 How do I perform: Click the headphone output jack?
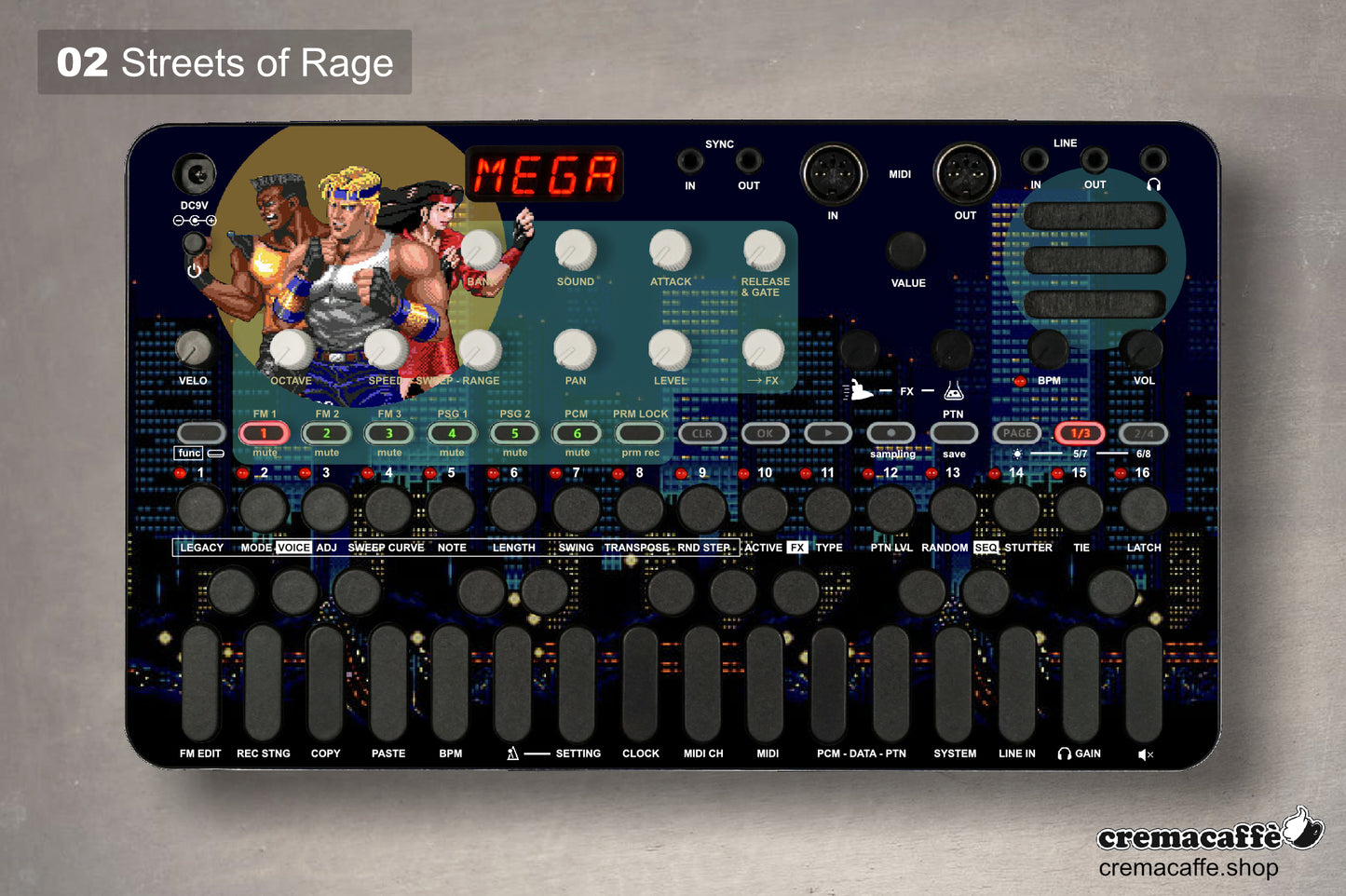pos(1153,159)
